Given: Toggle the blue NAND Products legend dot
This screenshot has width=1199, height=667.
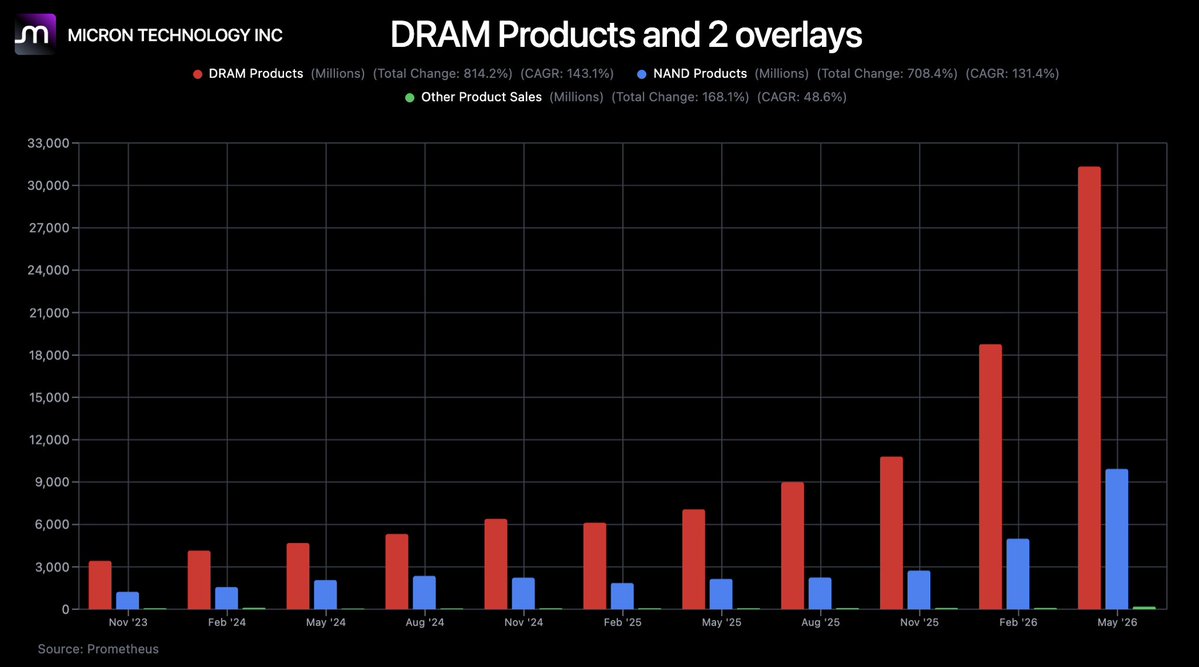Looking at the screenshot, I should pos(642,74).
